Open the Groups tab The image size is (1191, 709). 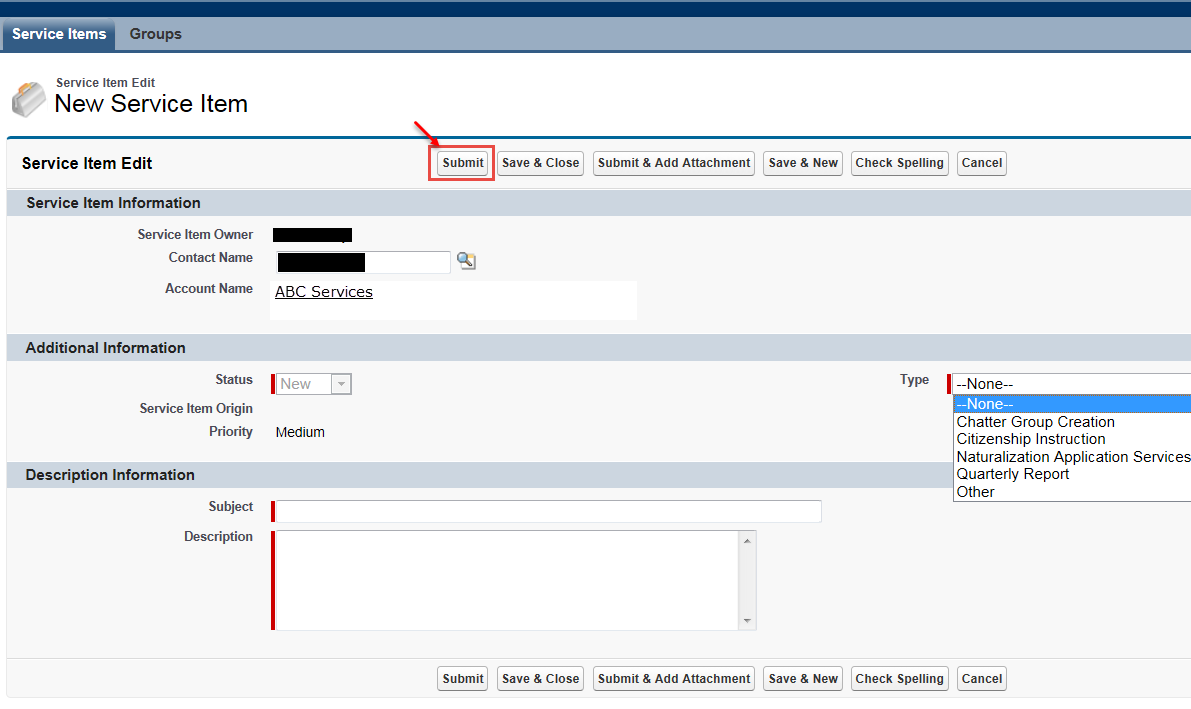[155, 34]
